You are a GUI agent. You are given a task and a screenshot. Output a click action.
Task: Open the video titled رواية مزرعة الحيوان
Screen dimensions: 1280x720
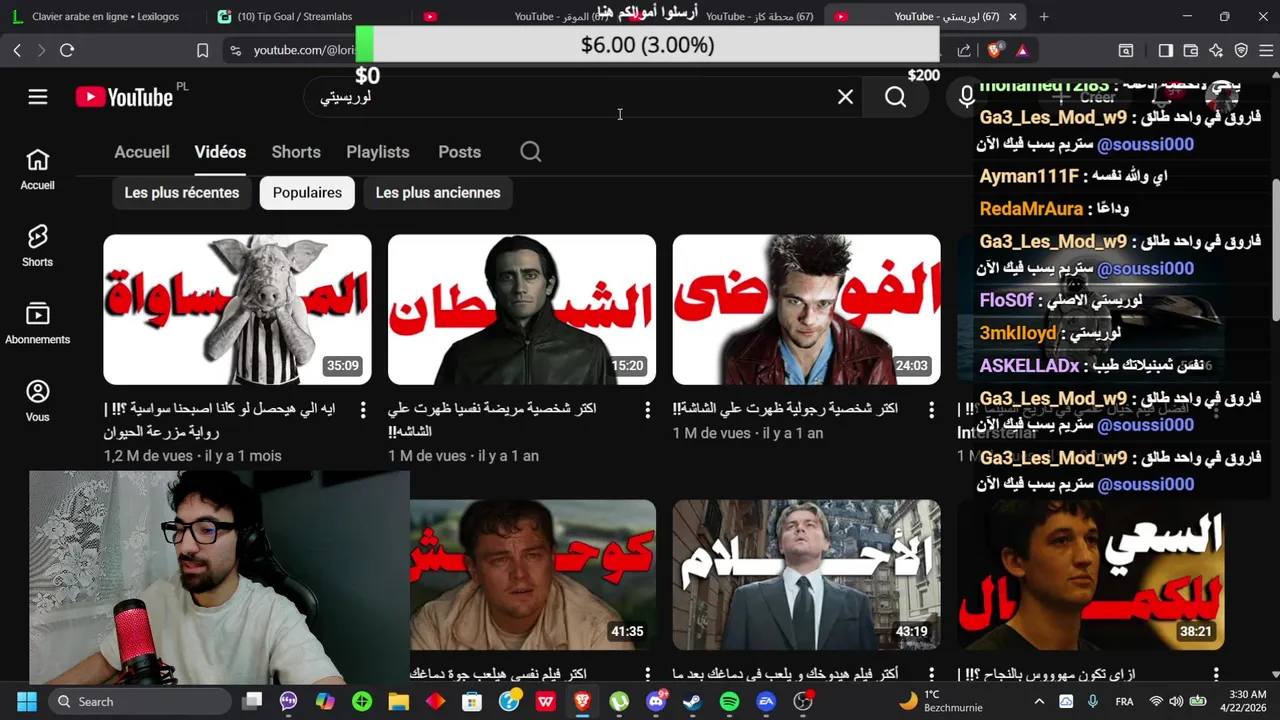[x=219, y=420]
